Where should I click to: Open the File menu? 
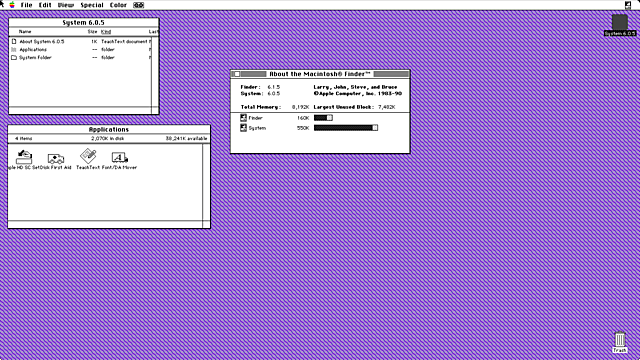(27, 5)
